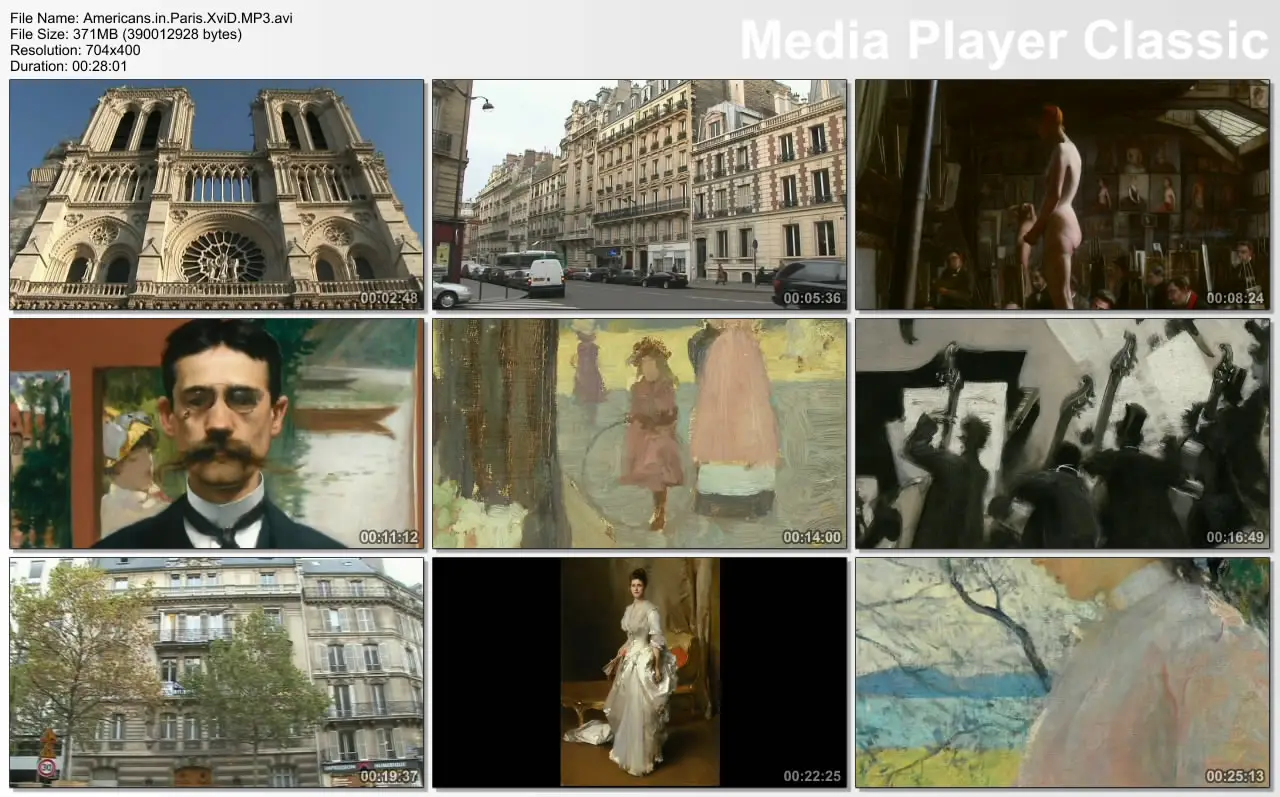Select the impressionist woman profile thumbnail at 00:25:13
Screen dimensions: 1280x797
point(1062,672)
